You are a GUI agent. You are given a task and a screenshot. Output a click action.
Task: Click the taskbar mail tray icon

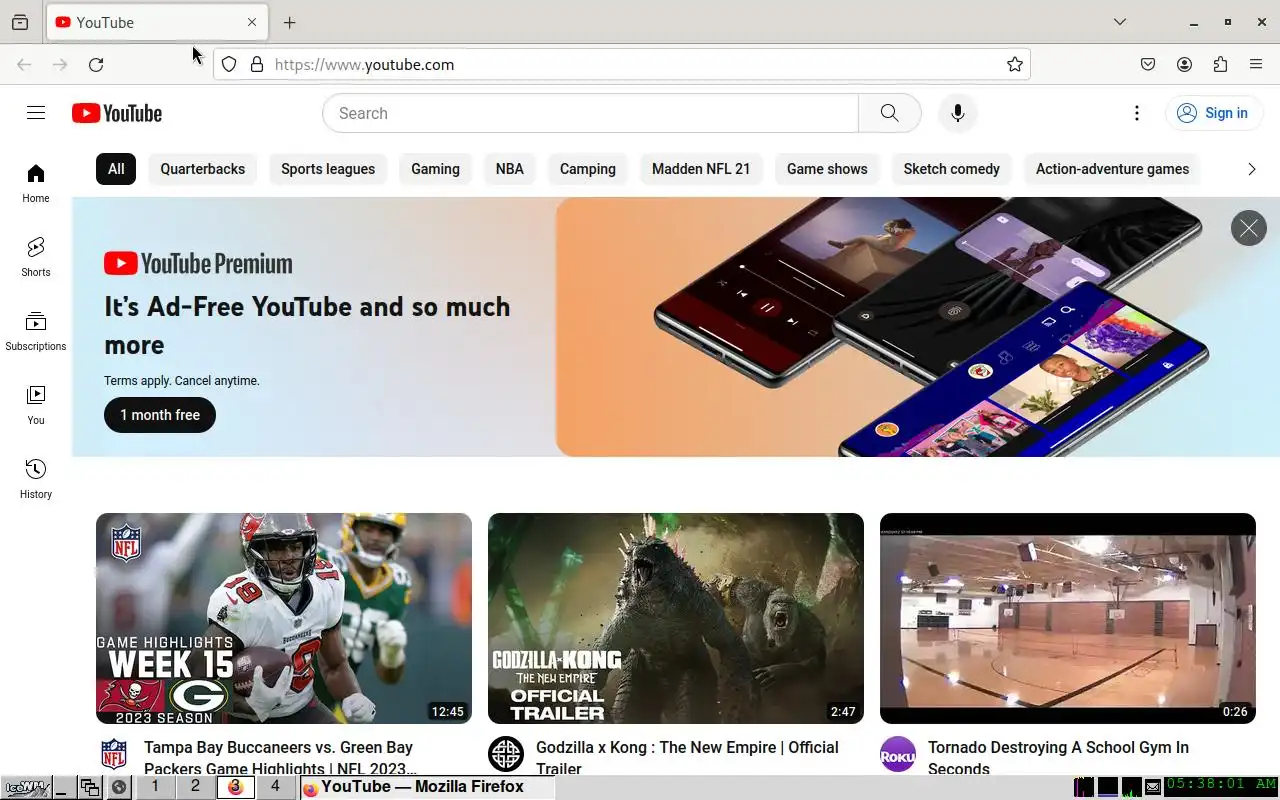click(x=1153, y=787)
